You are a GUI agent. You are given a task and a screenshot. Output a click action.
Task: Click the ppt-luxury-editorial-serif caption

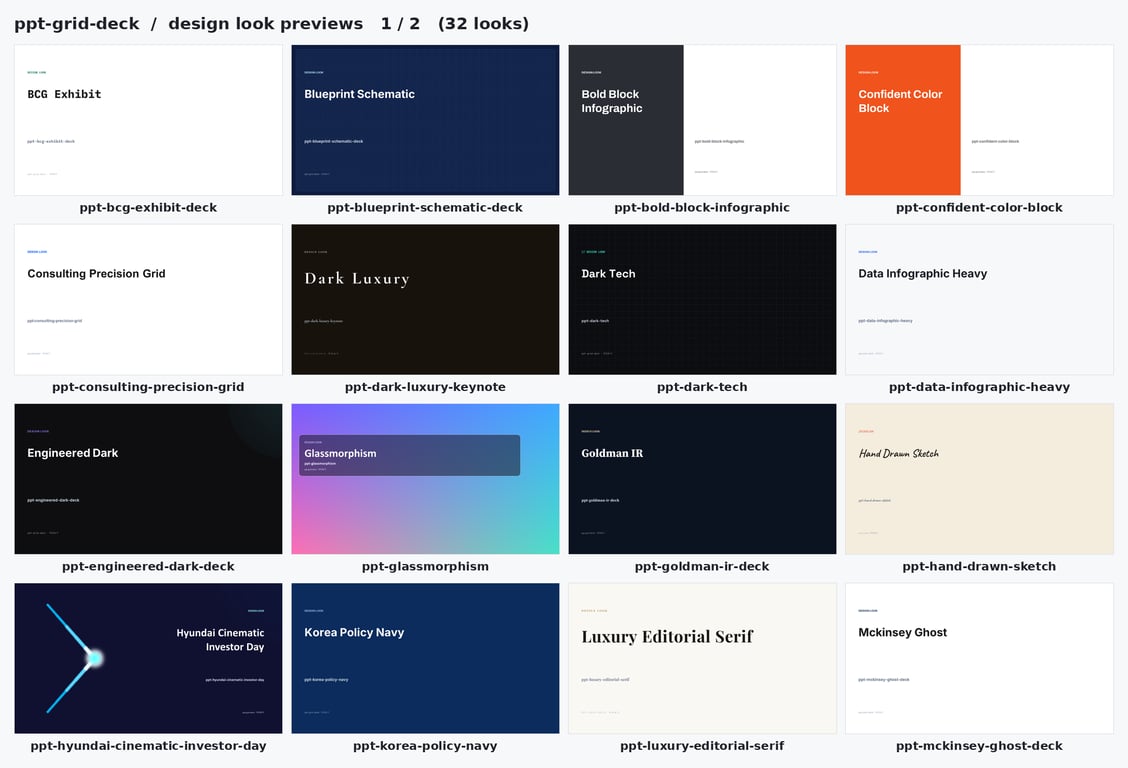pyautogui.click(x=702, y=746)
